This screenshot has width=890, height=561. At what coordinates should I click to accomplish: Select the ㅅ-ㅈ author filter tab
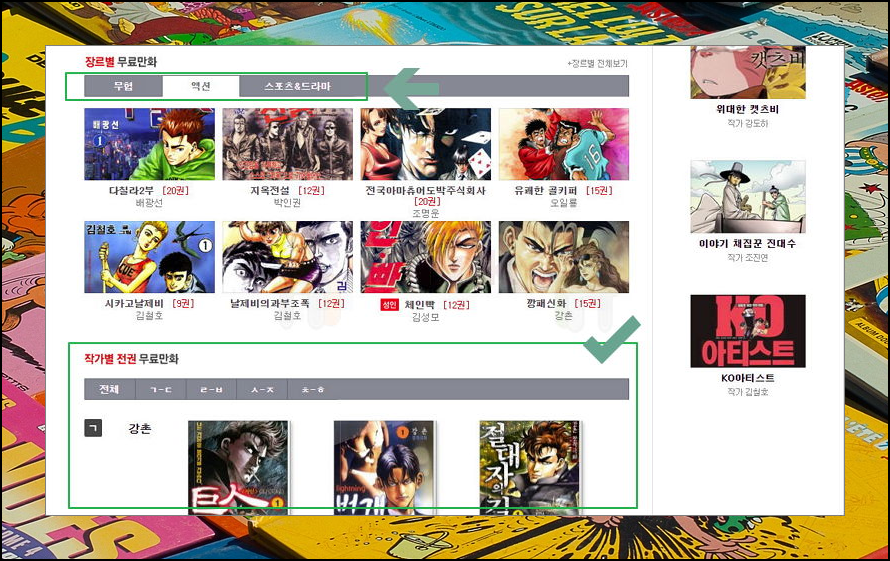pos(262,390)
